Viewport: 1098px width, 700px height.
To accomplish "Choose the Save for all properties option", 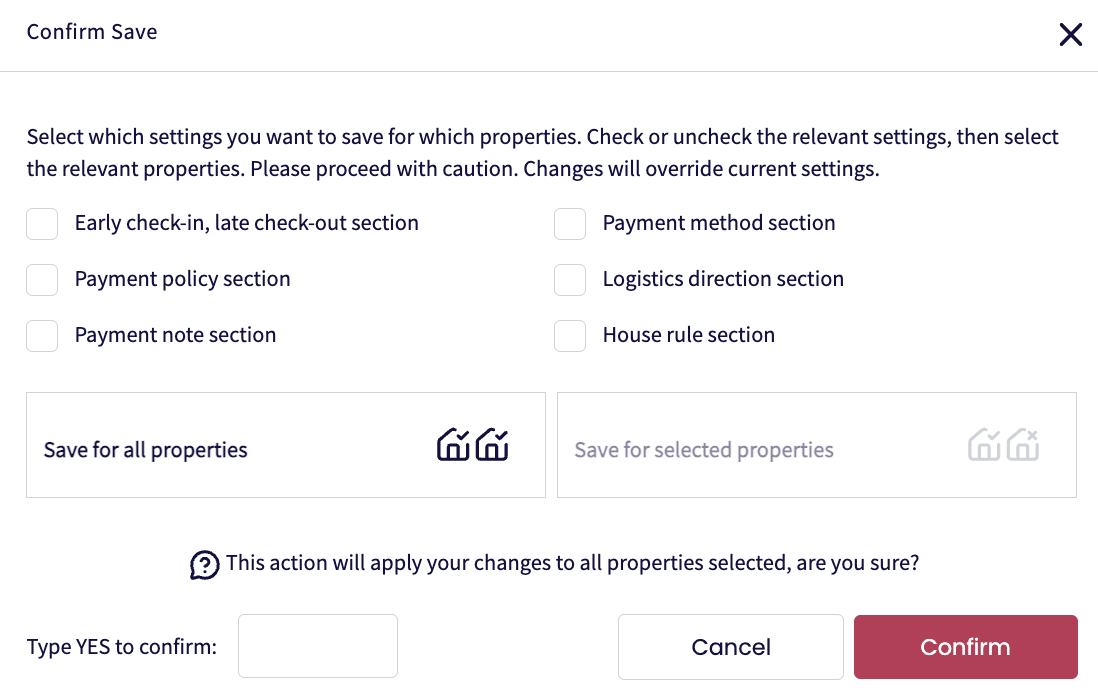I will tap(146, 450).
